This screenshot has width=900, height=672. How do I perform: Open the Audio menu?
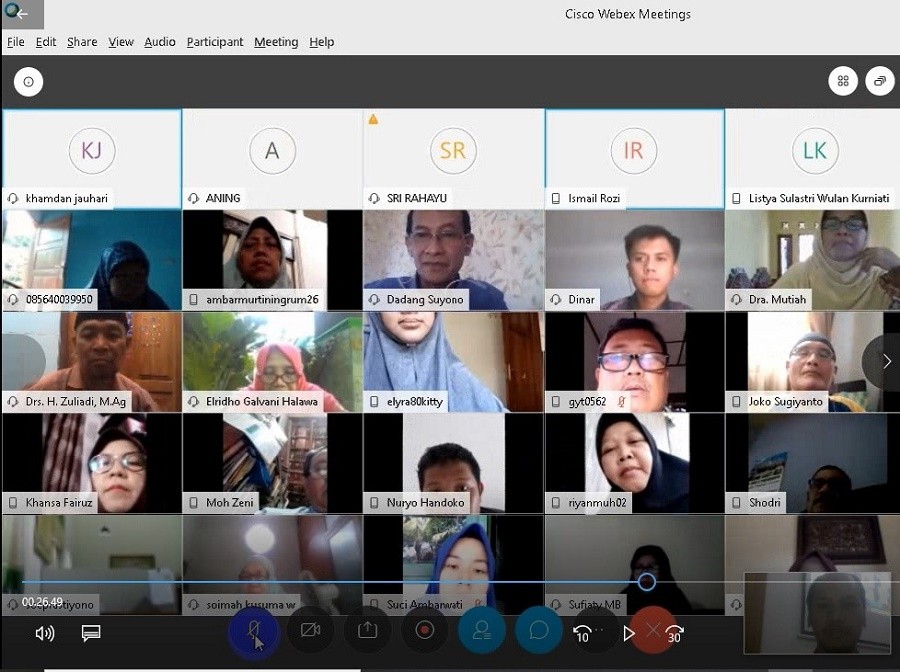(159, 42)
